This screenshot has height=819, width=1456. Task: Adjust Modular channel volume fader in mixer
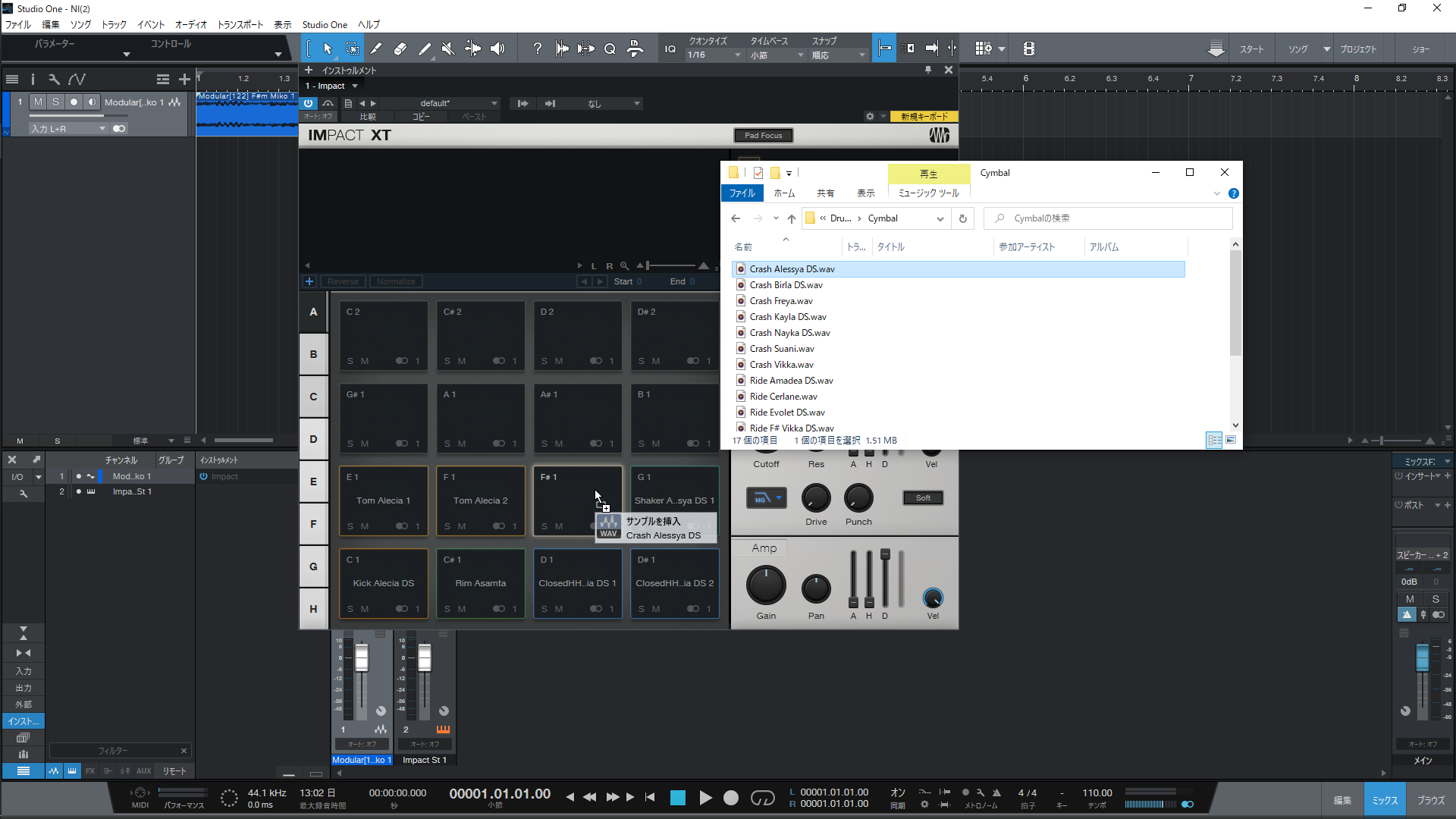point(362,657)
